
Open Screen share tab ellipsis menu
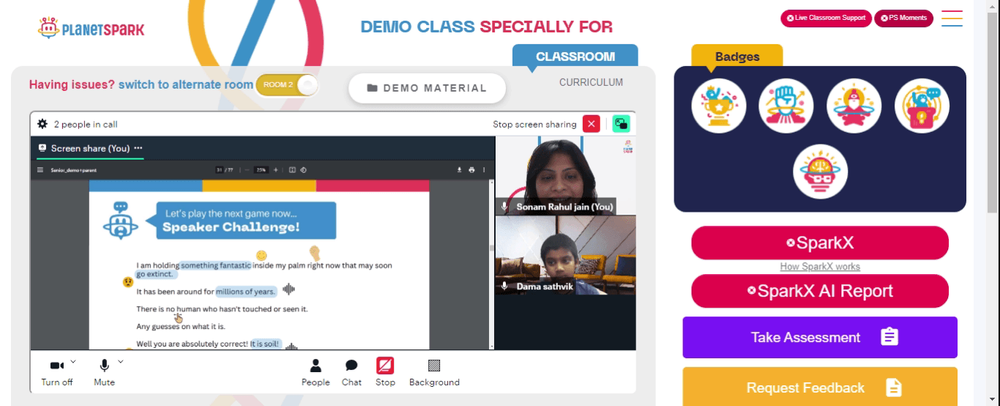(x=138, y=148)
